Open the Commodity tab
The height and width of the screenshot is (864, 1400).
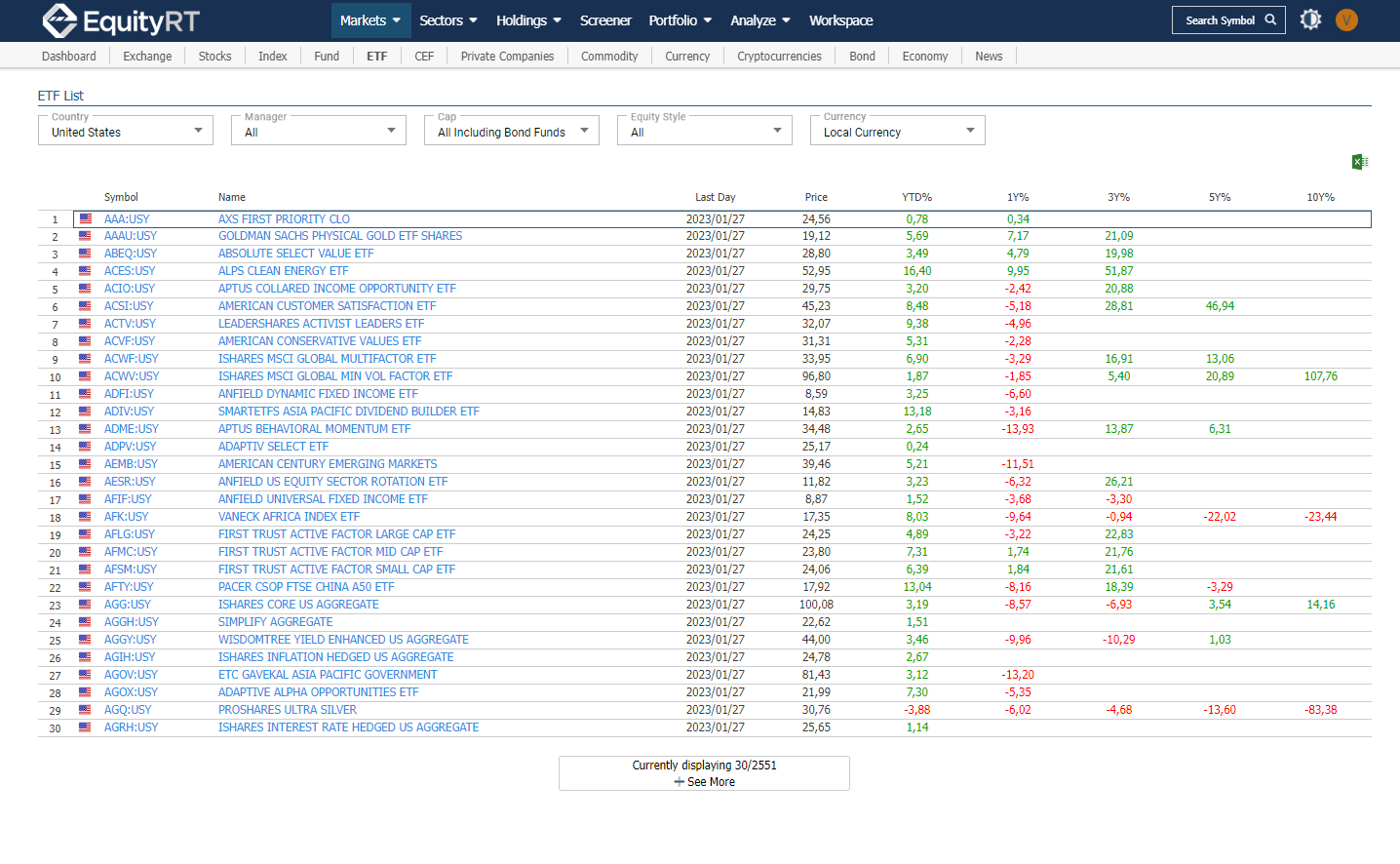609,57
